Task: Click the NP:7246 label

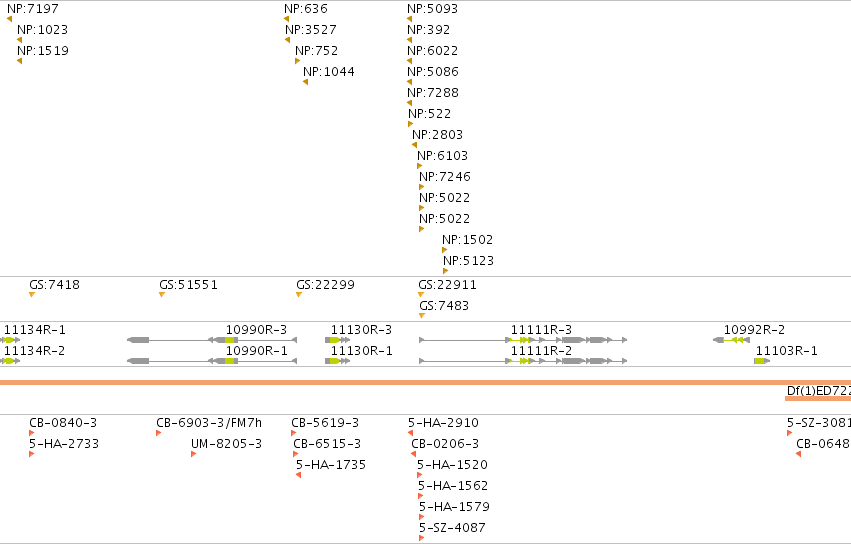Action: pos(444,177)
